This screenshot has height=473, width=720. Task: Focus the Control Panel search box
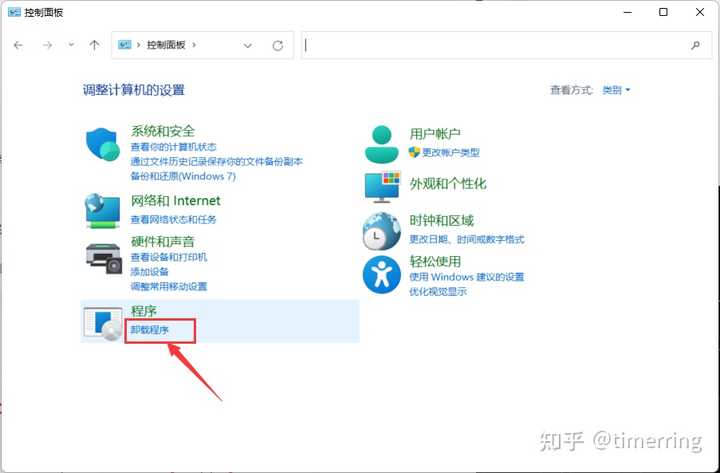click(506, 45)
